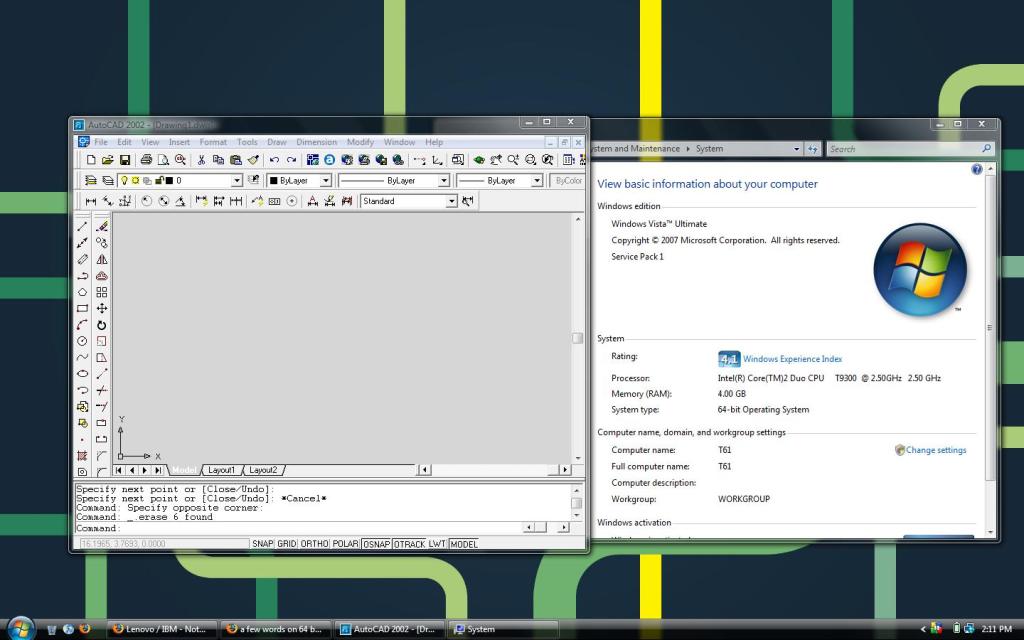Click the Command prompt input line
This screenshot has width=1024, height=640.
point(297,528)
